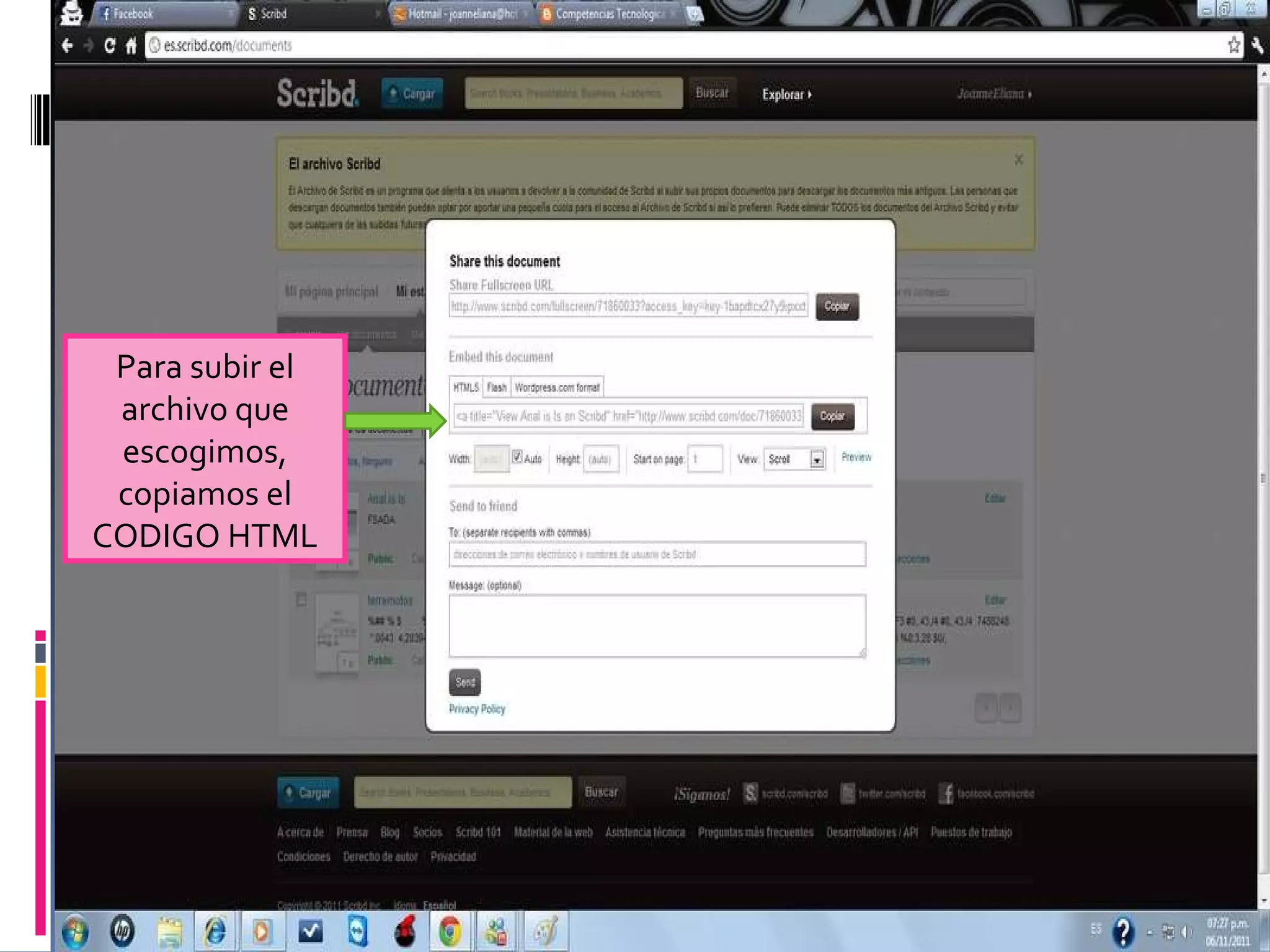Click the footer Buscar button
This screenshot has width=1270, height=952.
click(602, 792)
